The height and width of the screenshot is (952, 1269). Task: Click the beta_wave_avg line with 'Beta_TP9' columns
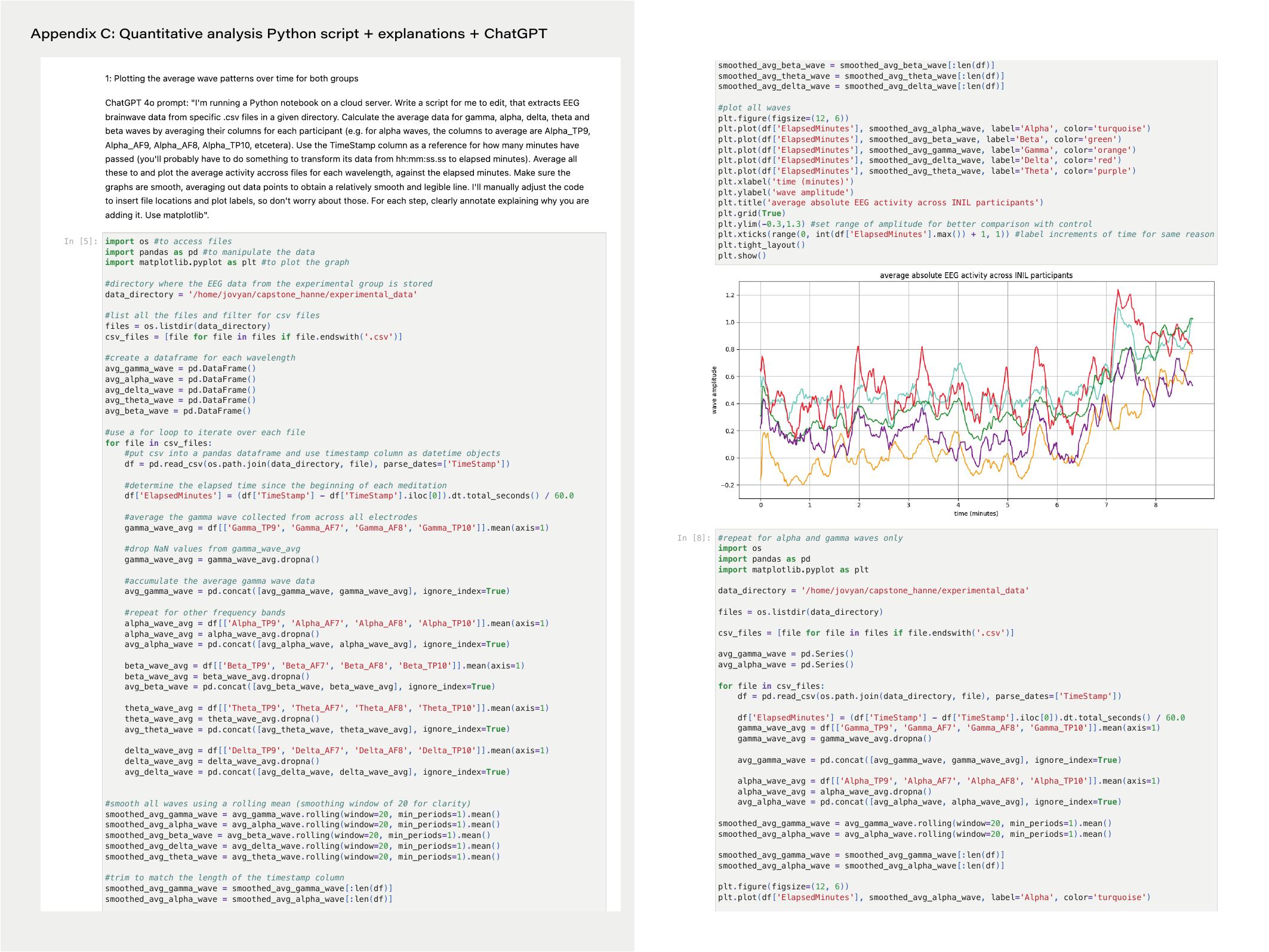325,666
